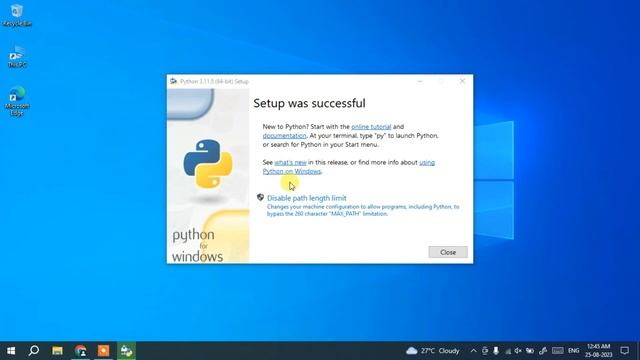Viewport: 640px width, 360px height.
Task: Click the Python logo in the setup sidebar
Action: coord(208,164)
